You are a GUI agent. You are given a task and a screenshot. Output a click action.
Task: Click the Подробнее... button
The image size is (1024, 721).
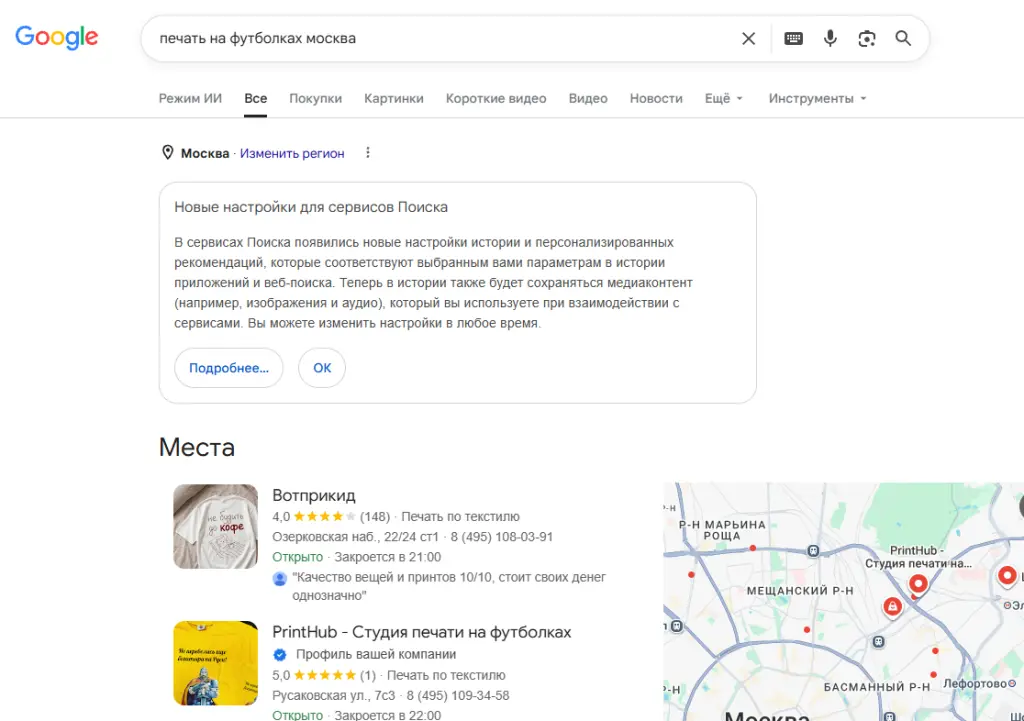click(229, 368)
